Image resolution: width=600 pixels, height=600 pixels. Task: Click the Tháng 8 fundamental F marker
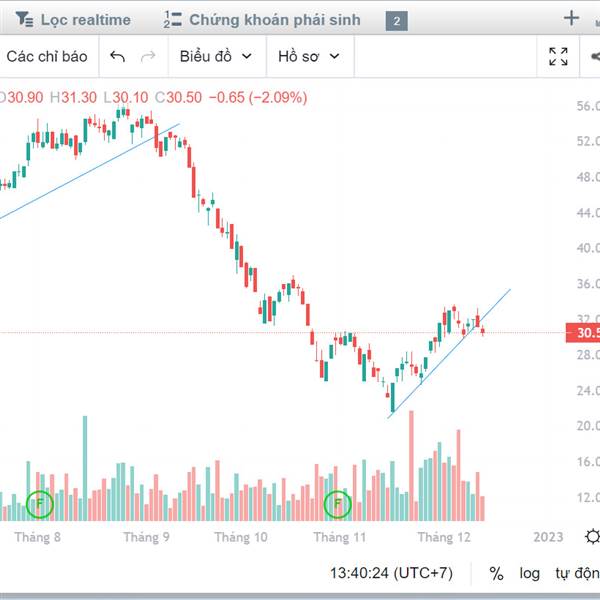pos(40,504)
